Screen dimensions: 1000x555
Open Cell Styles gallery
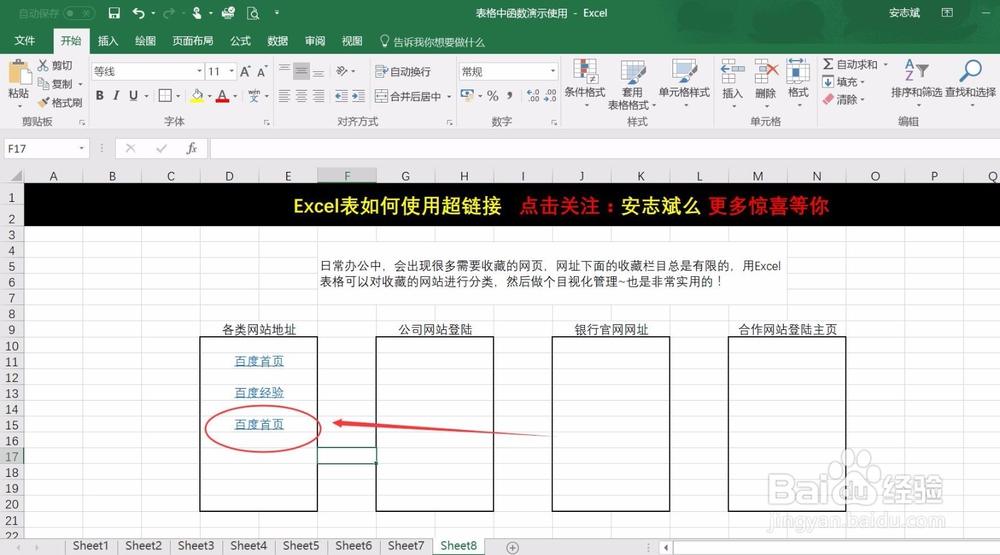tap(684, 82)
